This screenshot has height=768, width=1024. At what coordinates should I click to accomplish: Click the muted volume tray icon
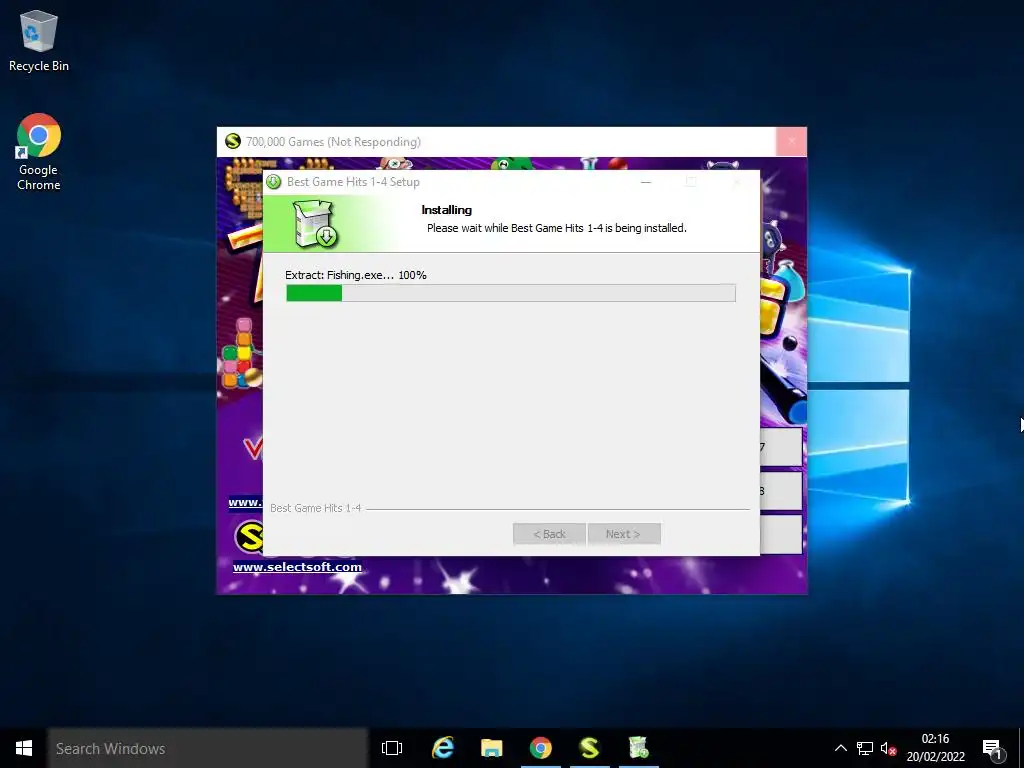tap(888, 748)
